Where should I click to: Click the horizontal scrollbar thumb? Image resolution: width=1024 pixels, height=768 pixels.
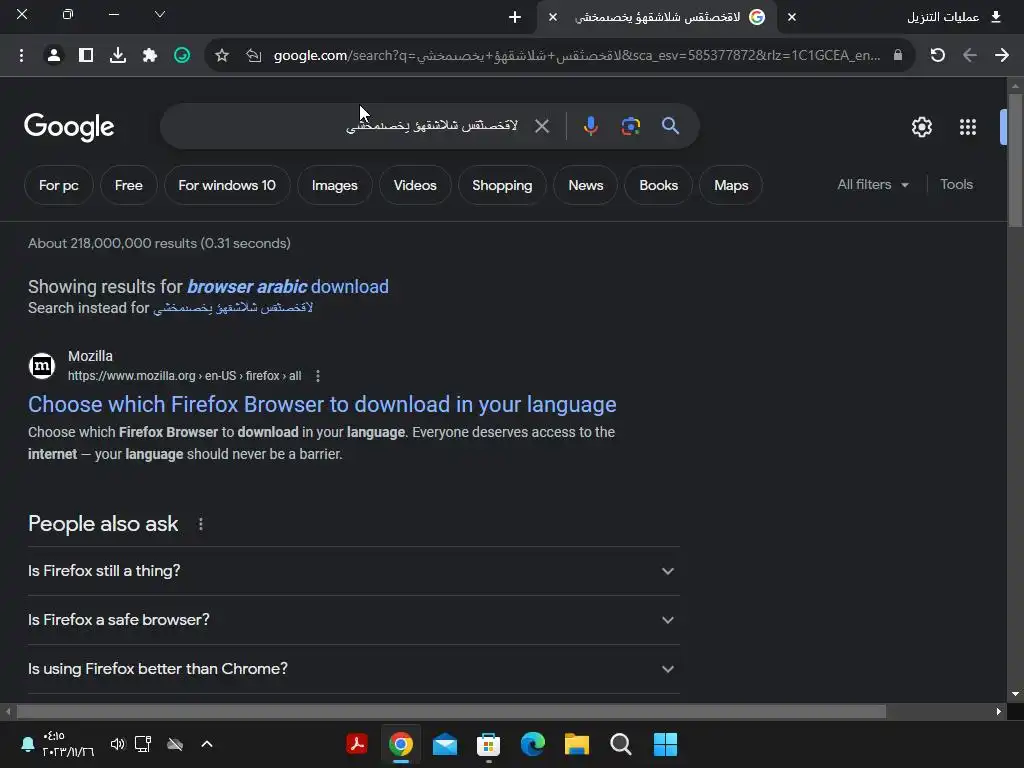pos(451,711)
